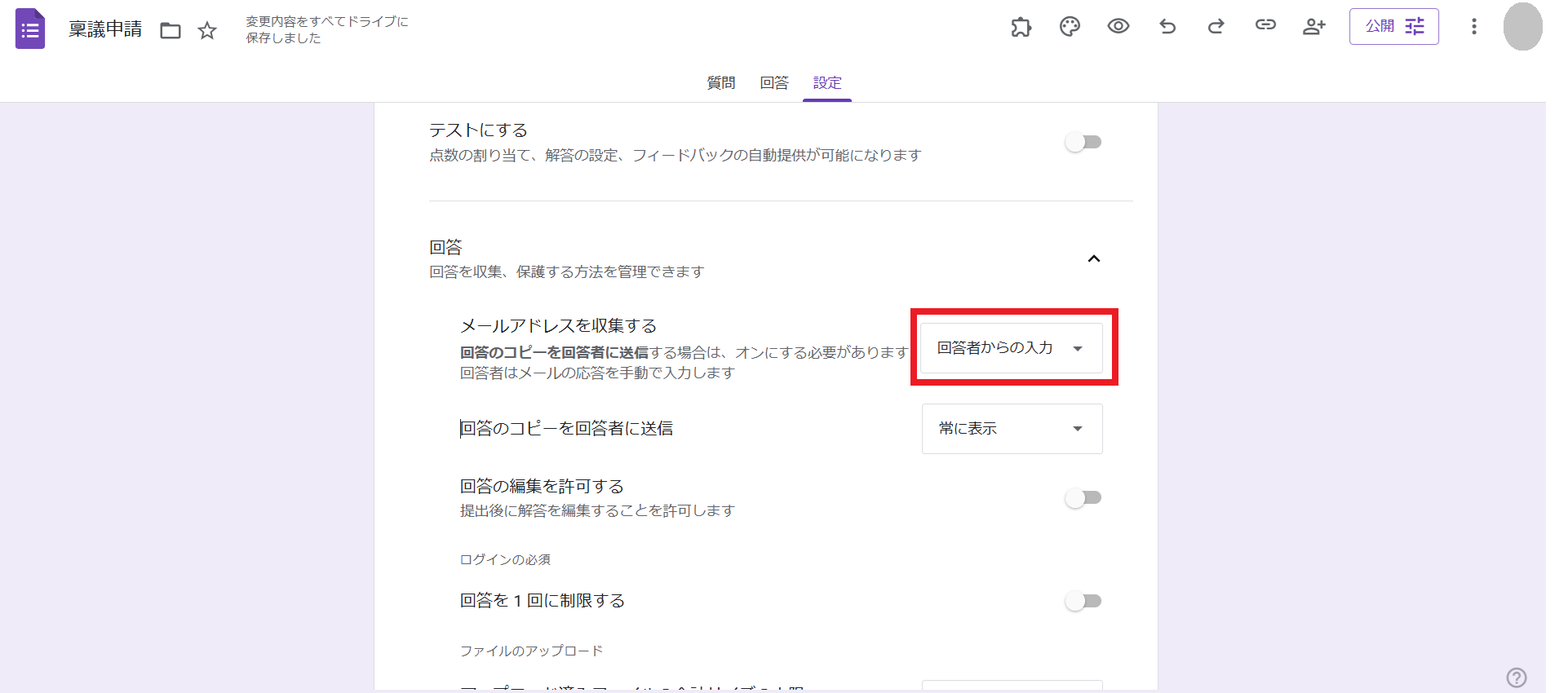
Task: Toggle the テストにする switch
Action: pos(1083,142)
